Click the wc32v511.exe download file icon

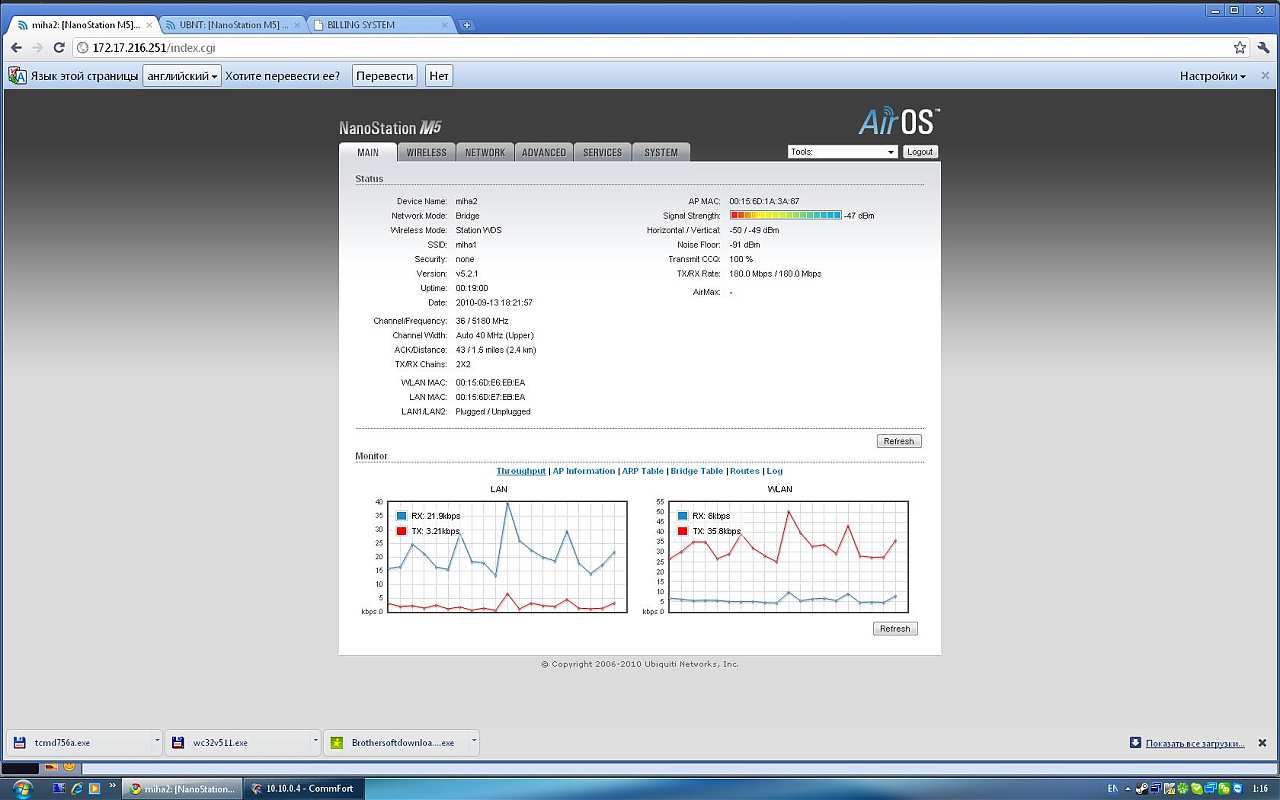(178, 743)
